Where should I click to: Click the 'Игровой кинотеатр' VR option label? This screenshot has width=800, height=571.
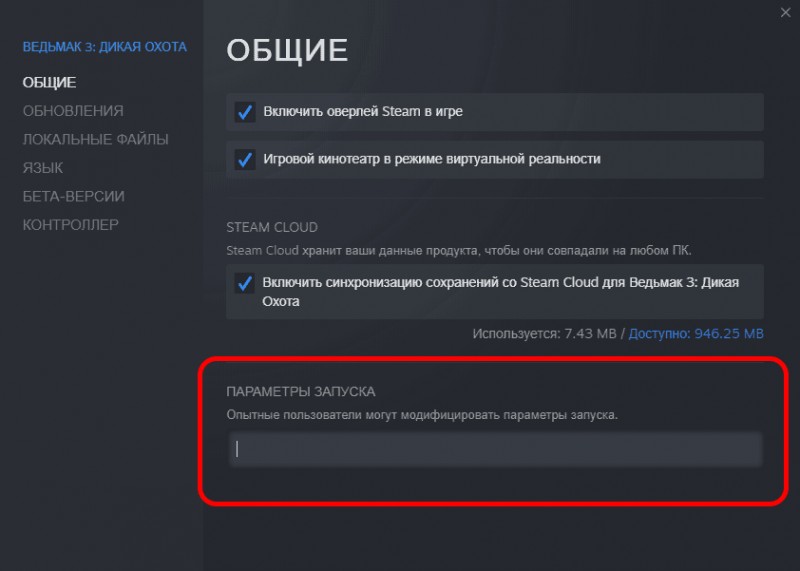pyautogui.click(x=432, y=159)
